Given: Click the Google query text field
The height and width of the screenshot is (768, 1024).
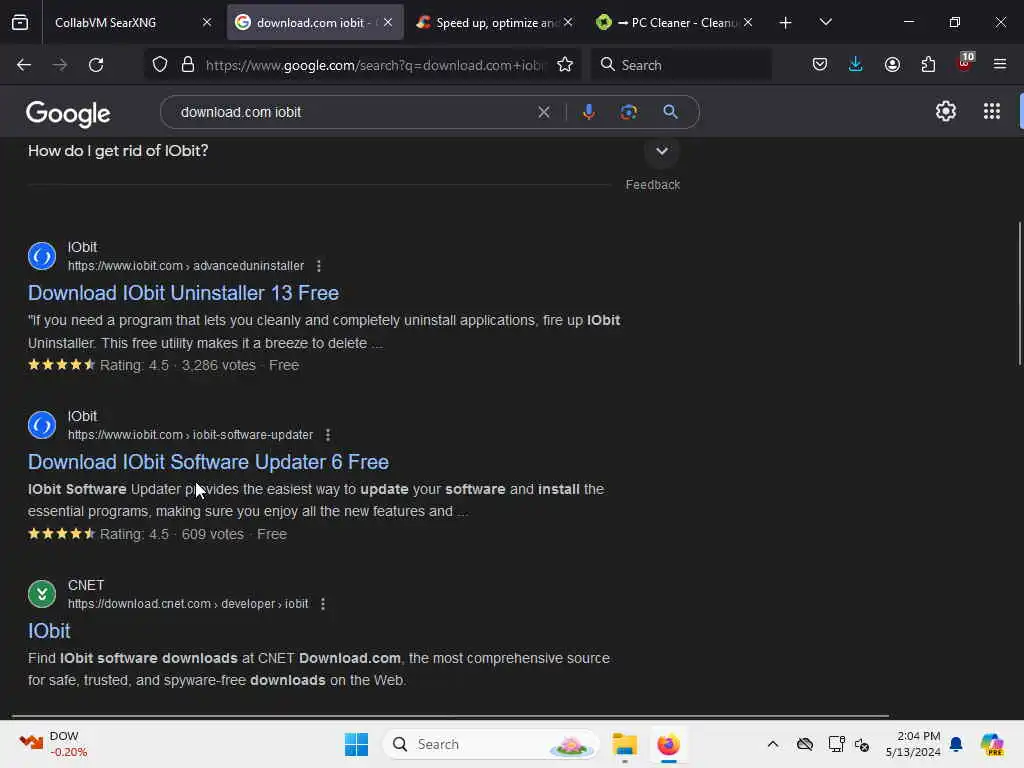Looking at the screenshot, I should click(x=353, y=112).
